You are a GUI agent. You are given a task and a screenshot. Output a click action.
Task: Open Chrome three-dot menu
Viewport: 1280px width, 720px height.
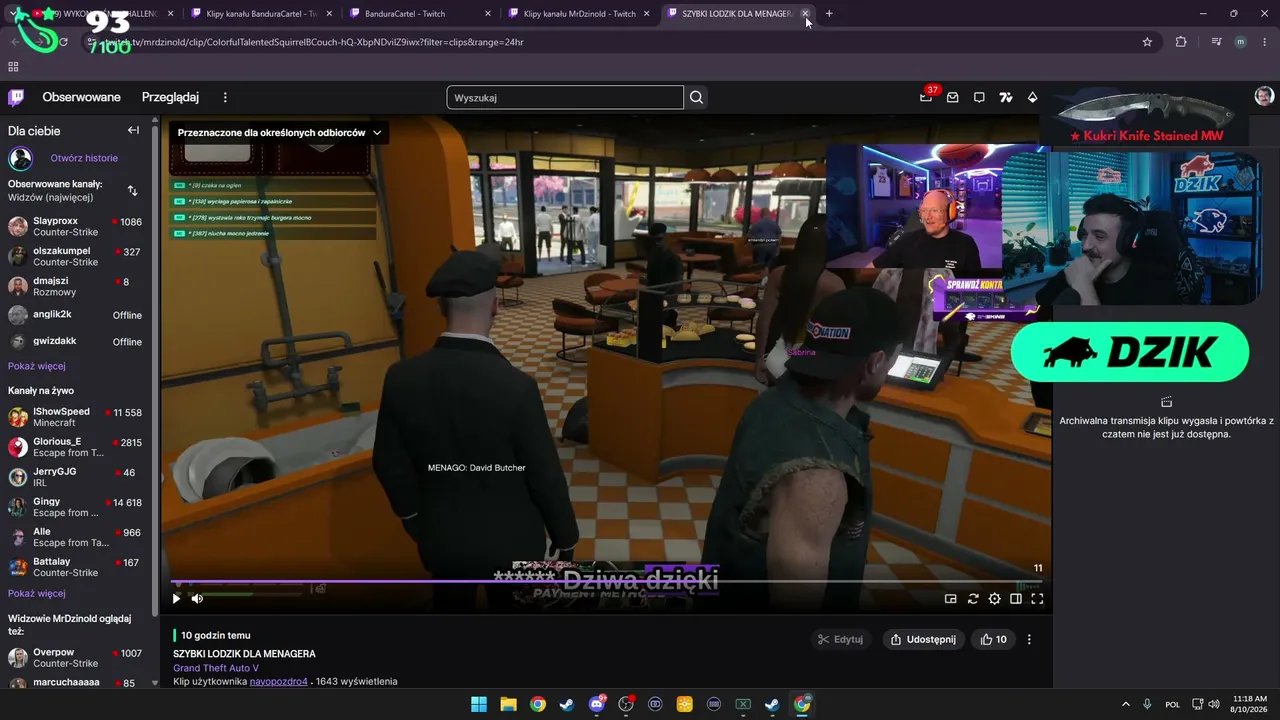[x=1265, y=42]
